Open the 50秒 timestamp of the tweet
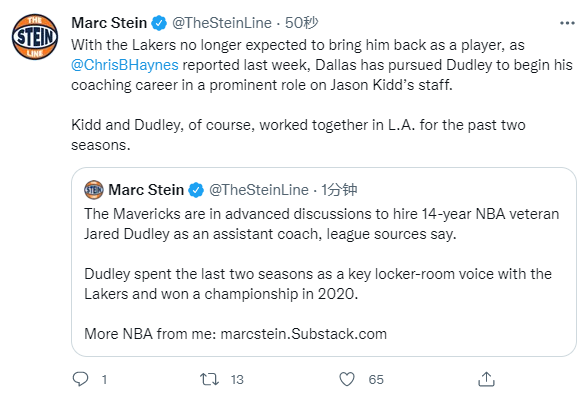This screenshot has height=397, width=581. [x=301, y=23]
